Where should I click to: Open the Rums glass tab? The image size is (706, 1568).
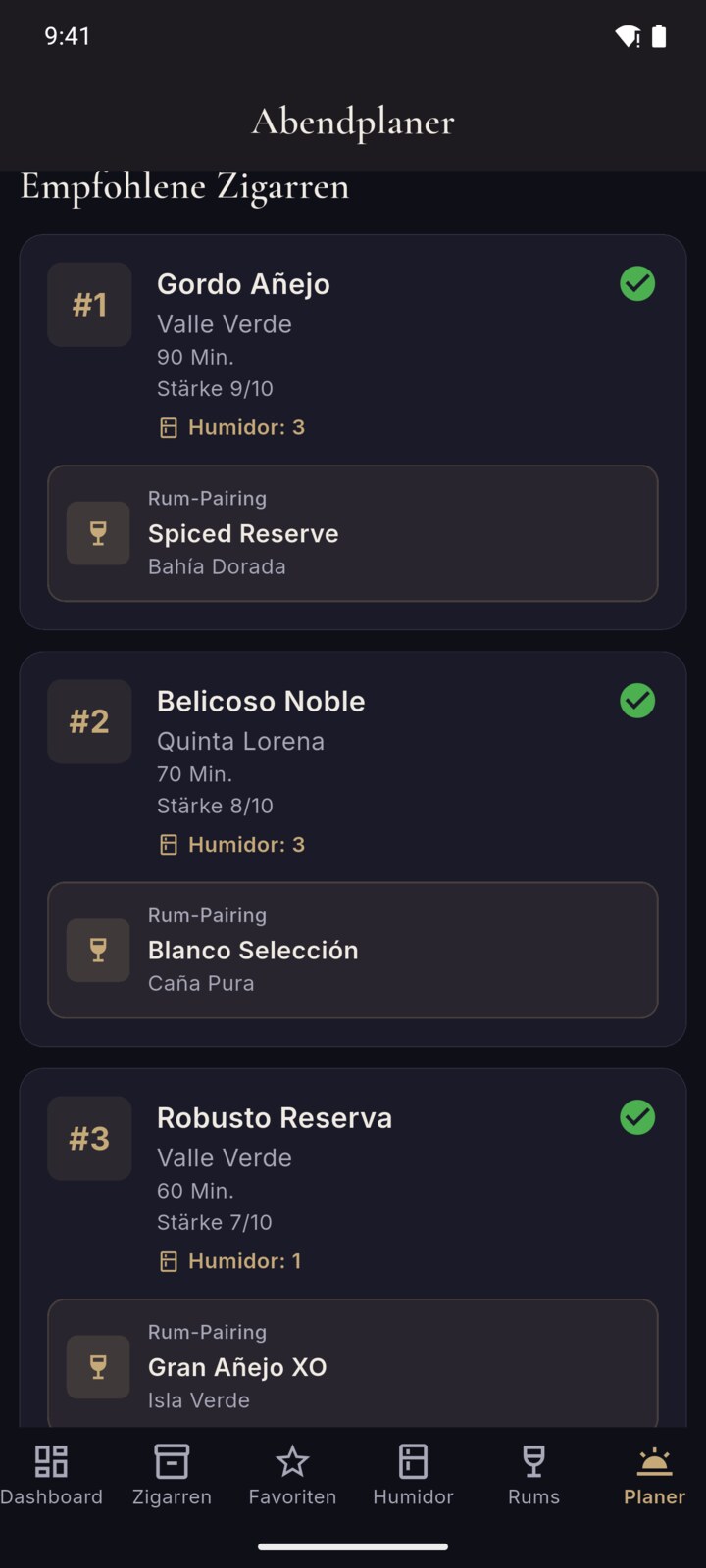click(533, 1461)
